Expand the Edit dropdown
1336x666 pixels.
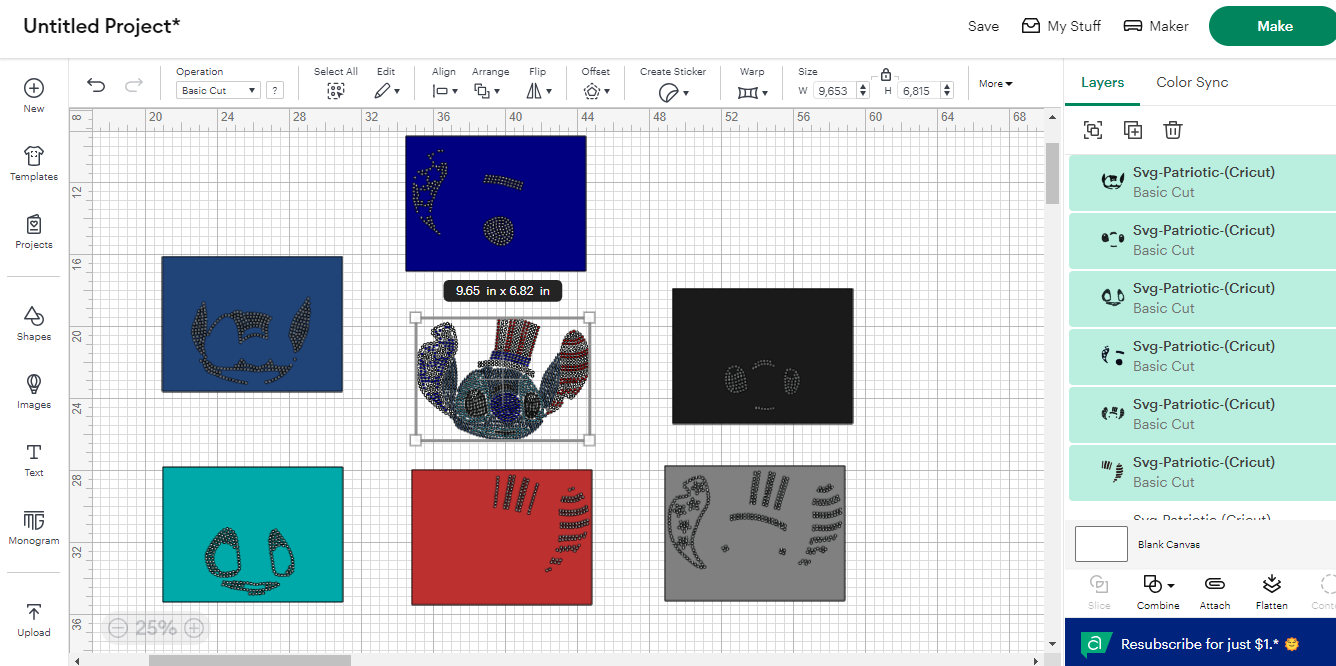[387, 91]
